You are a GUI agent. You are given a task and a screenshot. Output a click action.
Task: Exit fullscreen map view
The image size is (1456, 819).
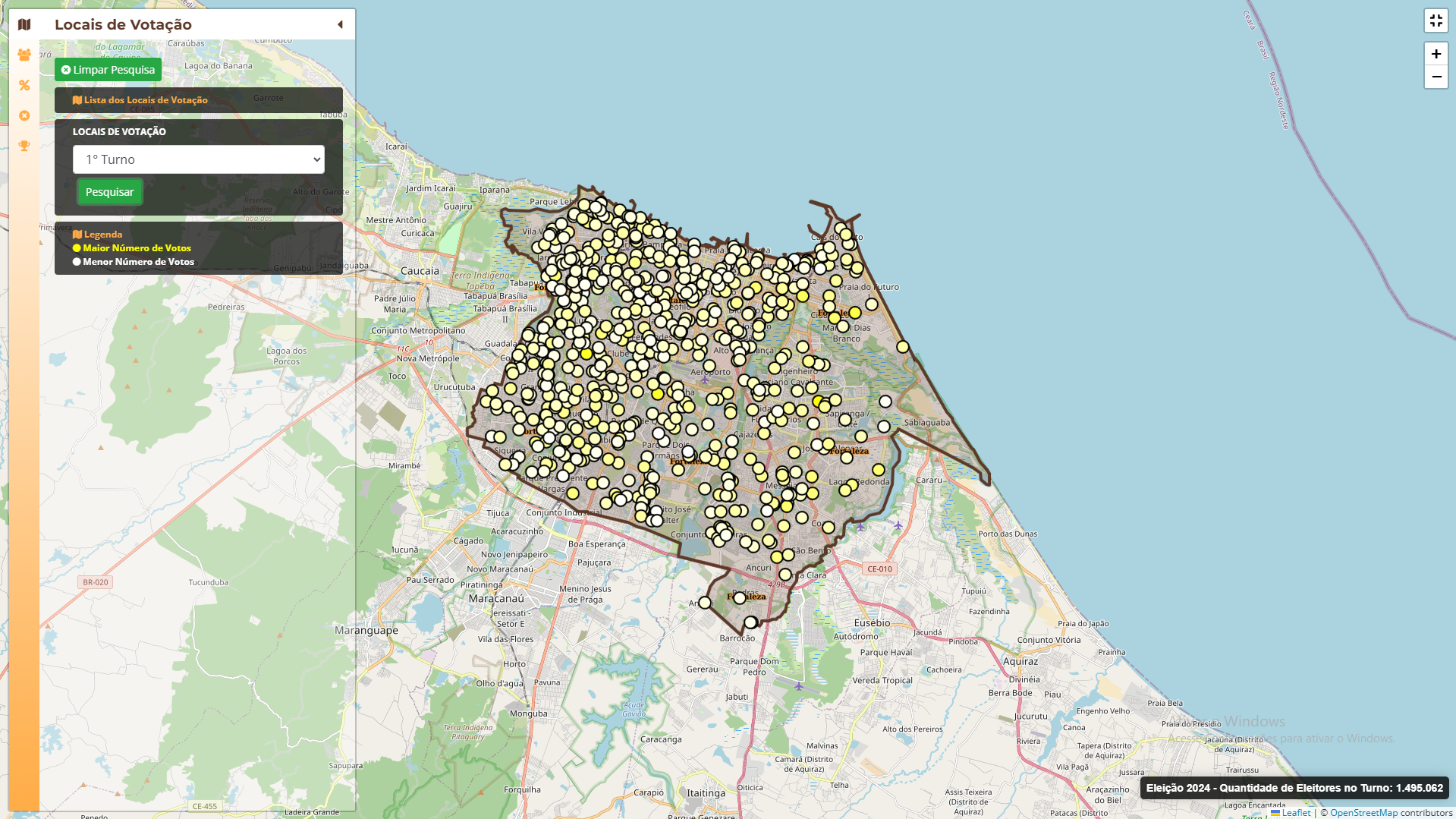[1436, 20]
